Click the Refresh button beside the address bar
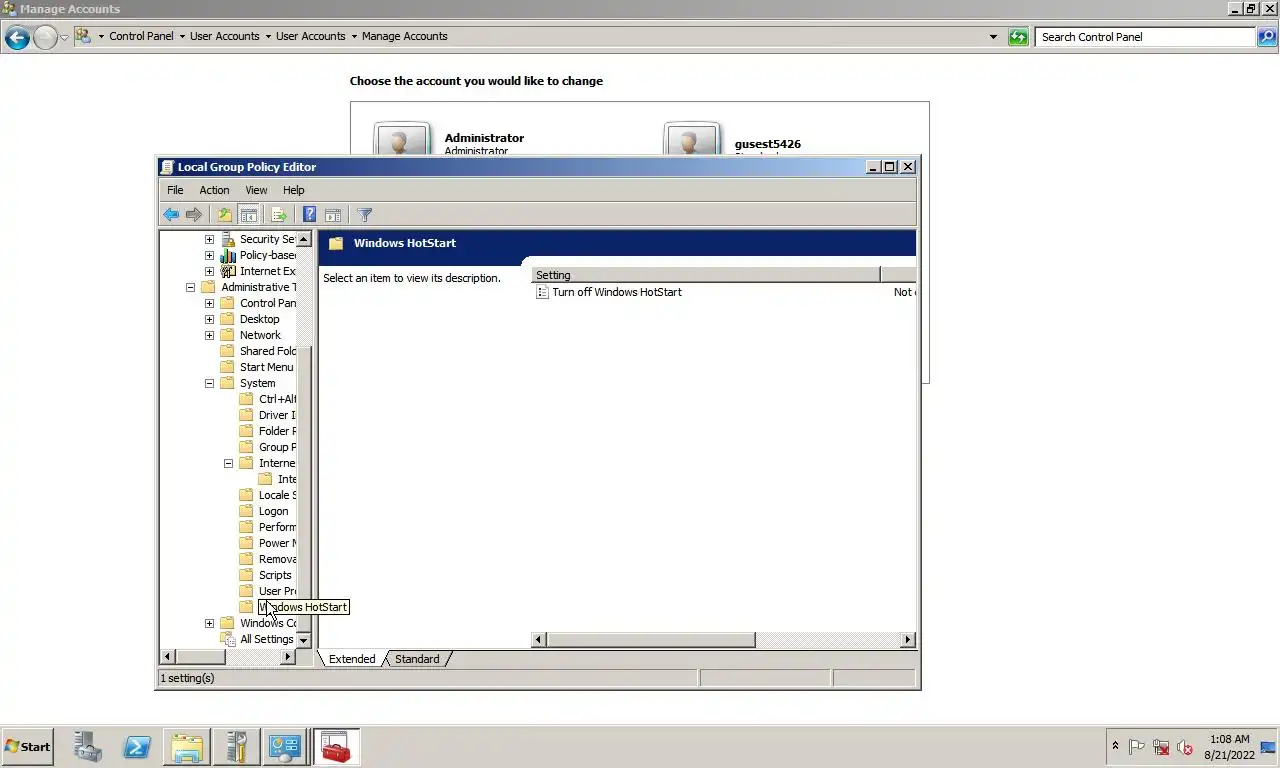Image resolution: width=1280 pixels, height=768 pixels. point(1018,37)
